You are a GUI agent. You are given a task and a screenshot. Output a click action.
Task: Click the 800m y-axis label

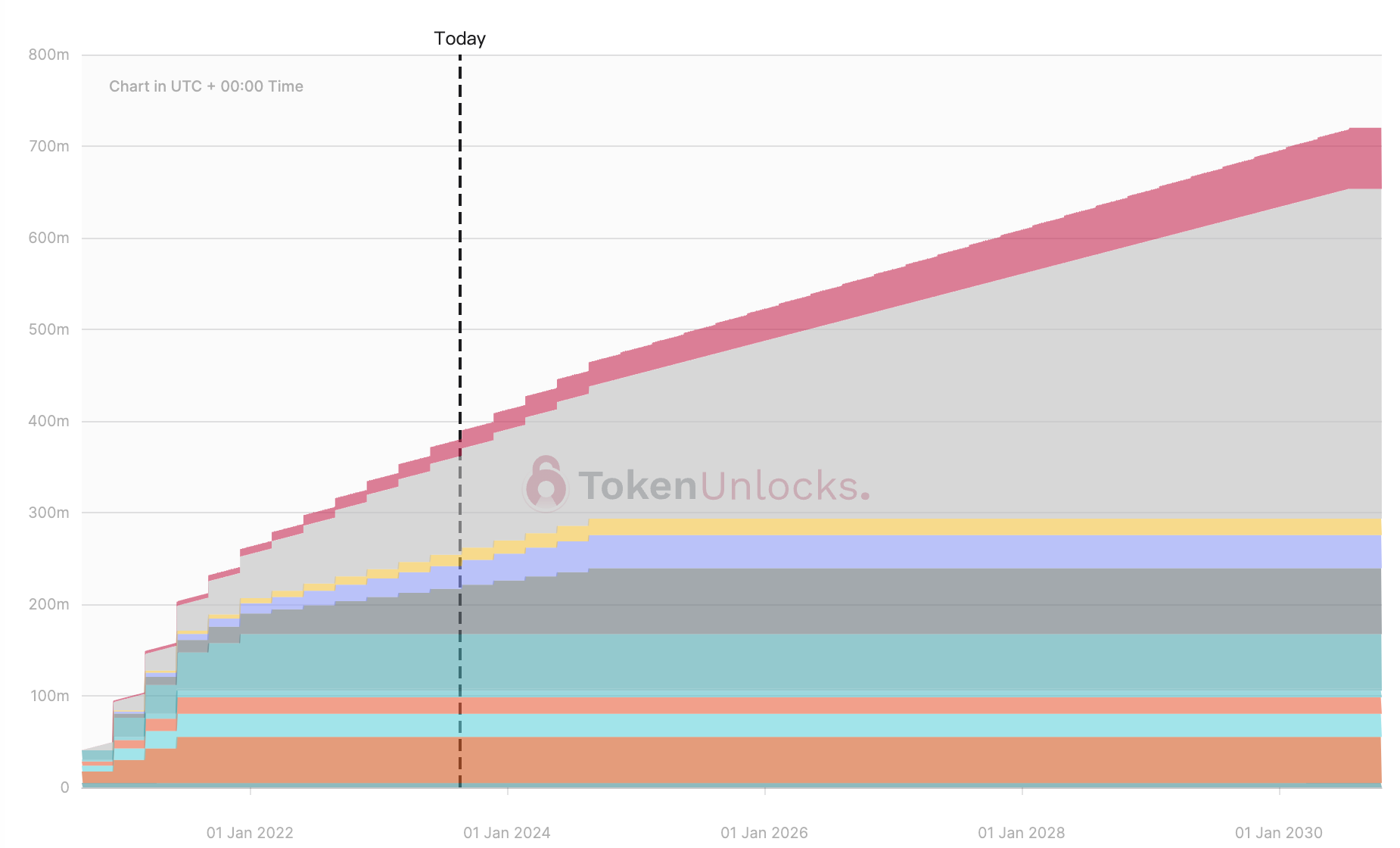(x=48, y=55)
